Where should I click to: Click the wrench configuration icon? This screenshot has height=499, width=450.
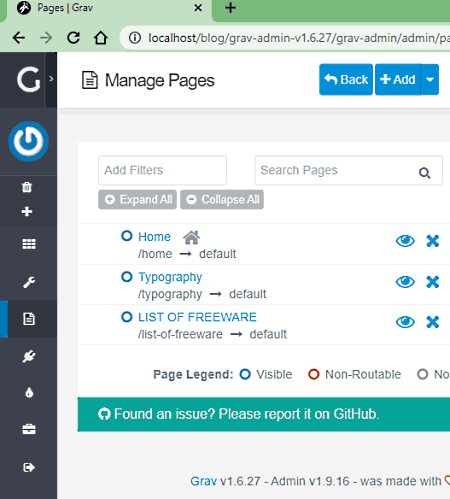(x=29, y=282)
